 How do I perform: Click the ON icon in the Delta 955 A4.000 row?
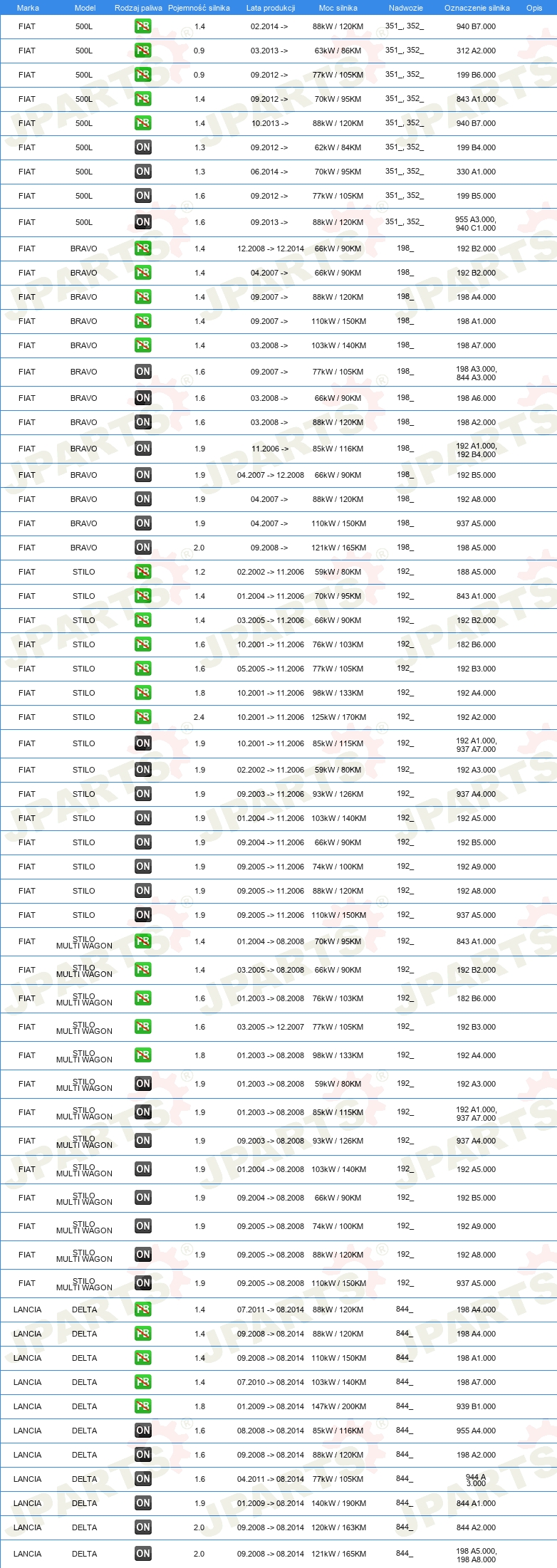pos(143,1431)
